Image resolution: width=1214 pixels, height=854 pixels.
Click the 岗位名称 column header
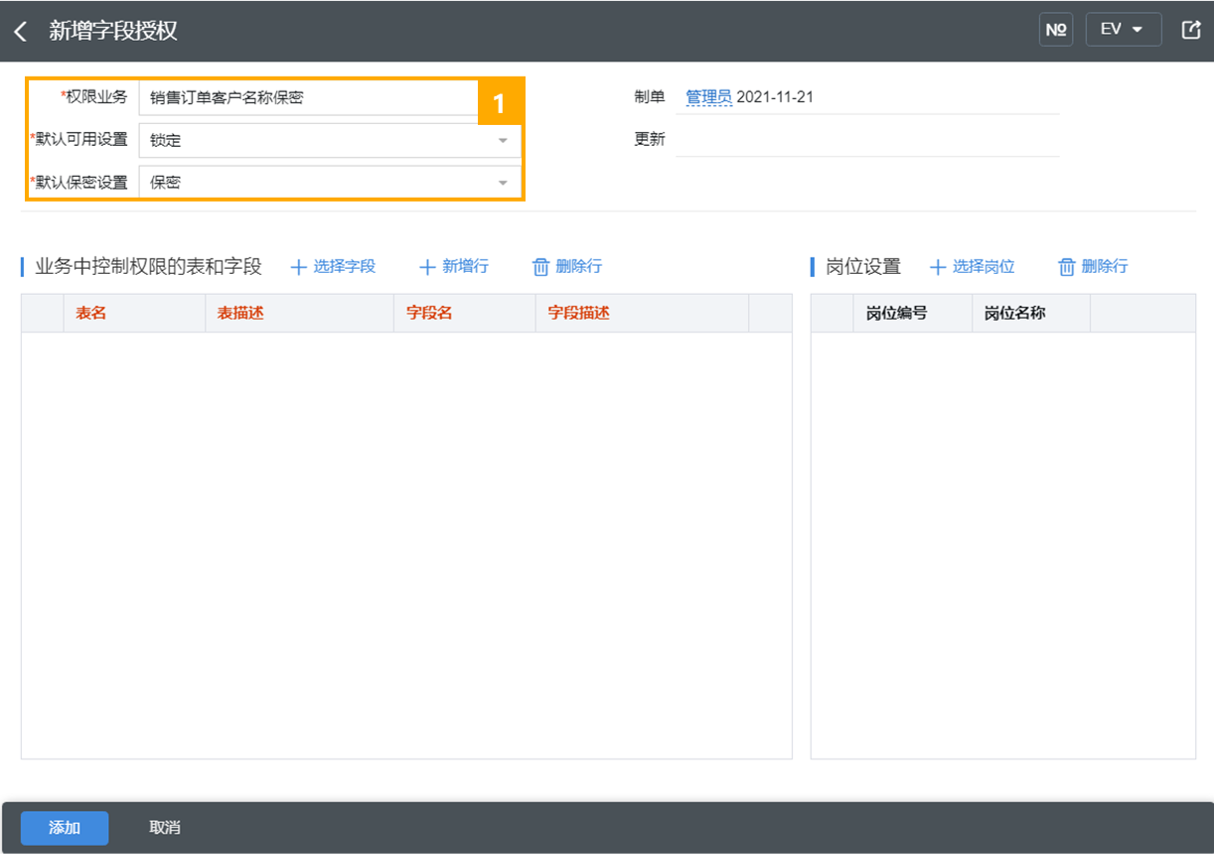(x=1014, y=313)
